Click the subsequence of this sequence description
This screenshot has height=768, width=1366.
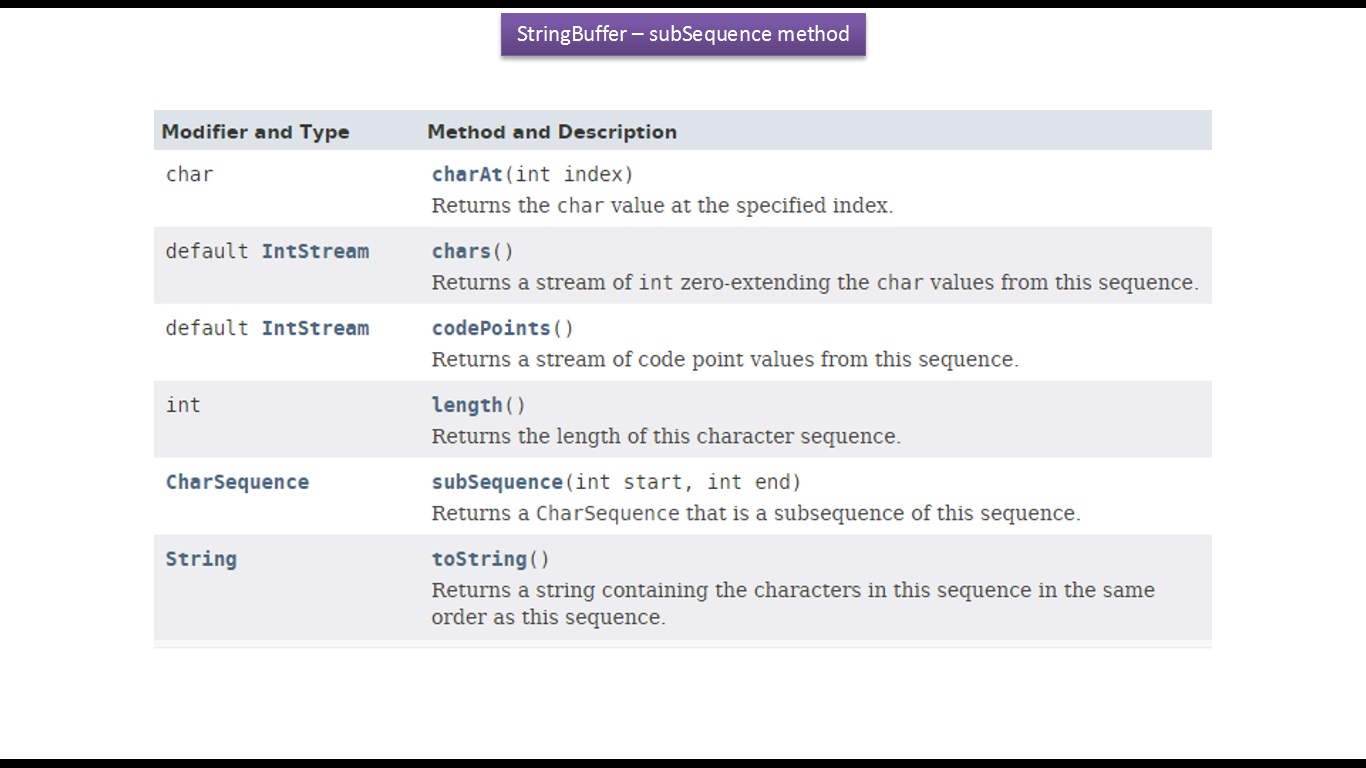click(x=756, y=514)
